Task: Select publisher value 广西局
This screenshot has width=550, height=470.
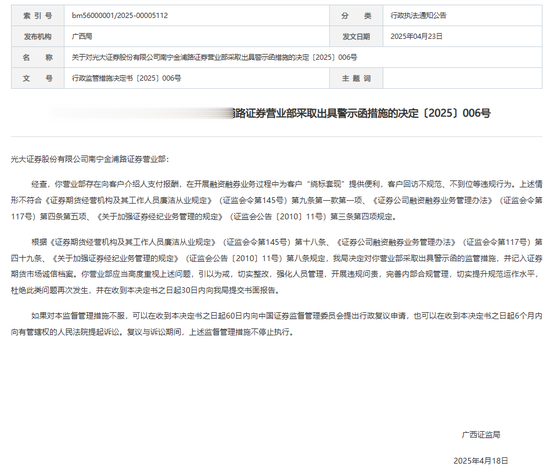Action: (82, 36)
